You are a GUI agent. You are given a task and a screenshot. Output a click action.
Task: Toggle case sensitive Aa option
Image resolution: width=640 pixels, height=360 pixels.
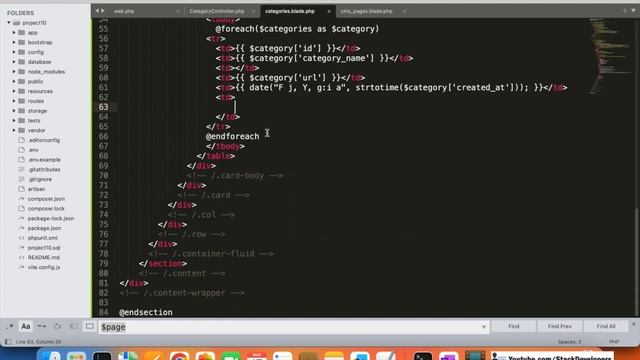tap(26, 327)
